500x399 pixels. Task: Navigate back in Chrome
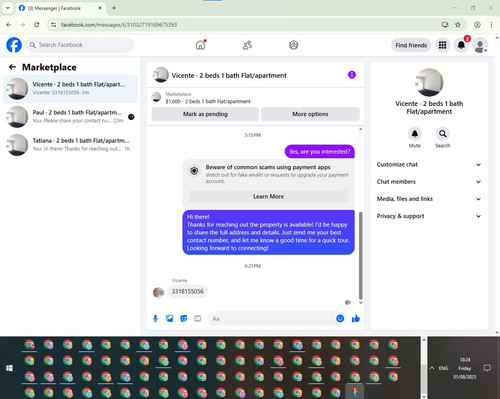coord(9,25)
